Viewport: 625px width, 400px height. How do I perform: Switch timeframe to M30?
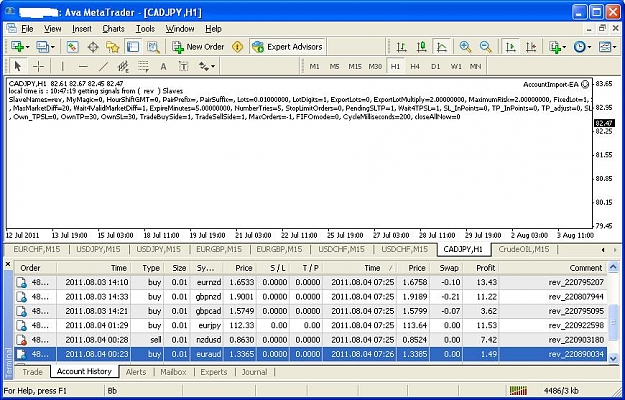(375, 67)
